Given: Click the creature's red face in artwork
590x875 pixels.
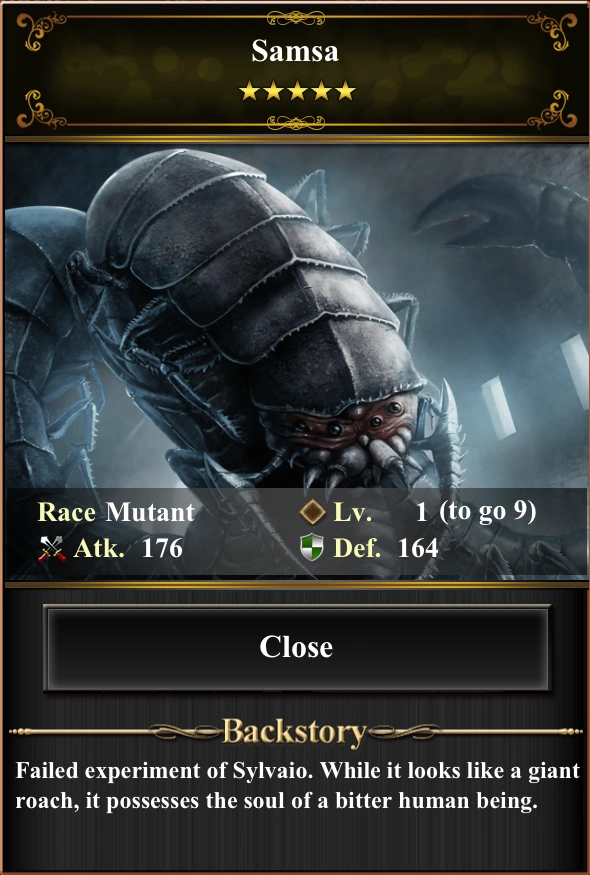Looking at the screenshot, I should pyautogui.click(x=345, y=425).
